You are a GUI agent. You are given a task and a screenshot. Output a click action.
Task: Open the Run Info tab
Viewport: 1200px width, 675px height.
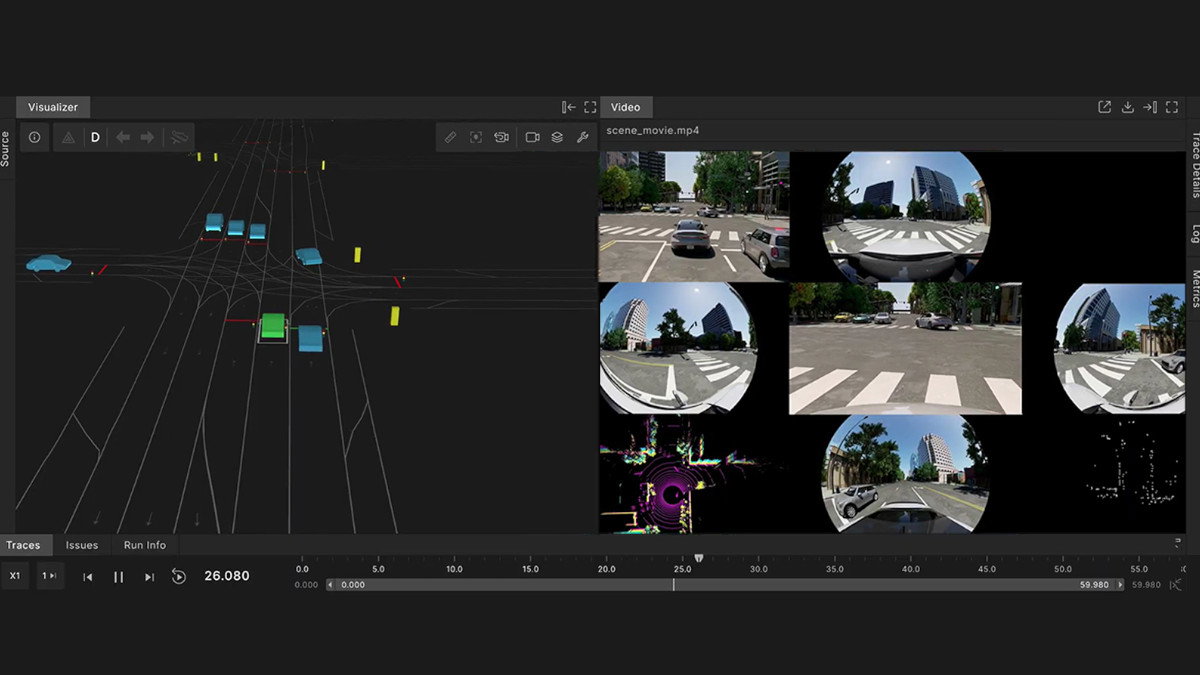145,545
